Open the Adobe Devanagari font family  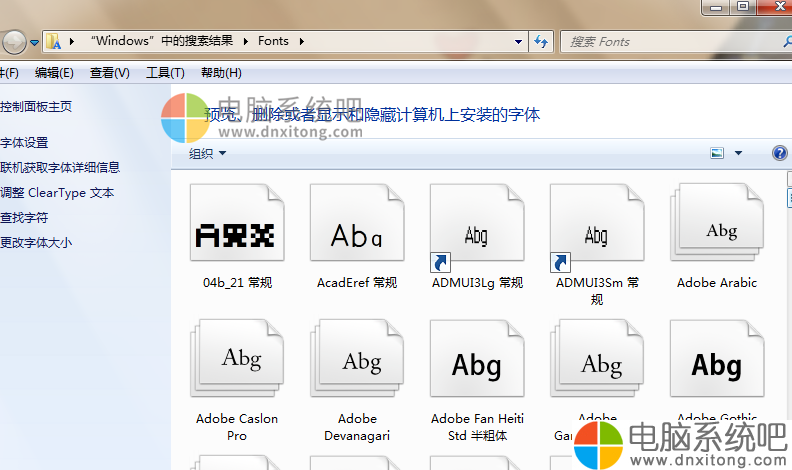pos(357,358)
